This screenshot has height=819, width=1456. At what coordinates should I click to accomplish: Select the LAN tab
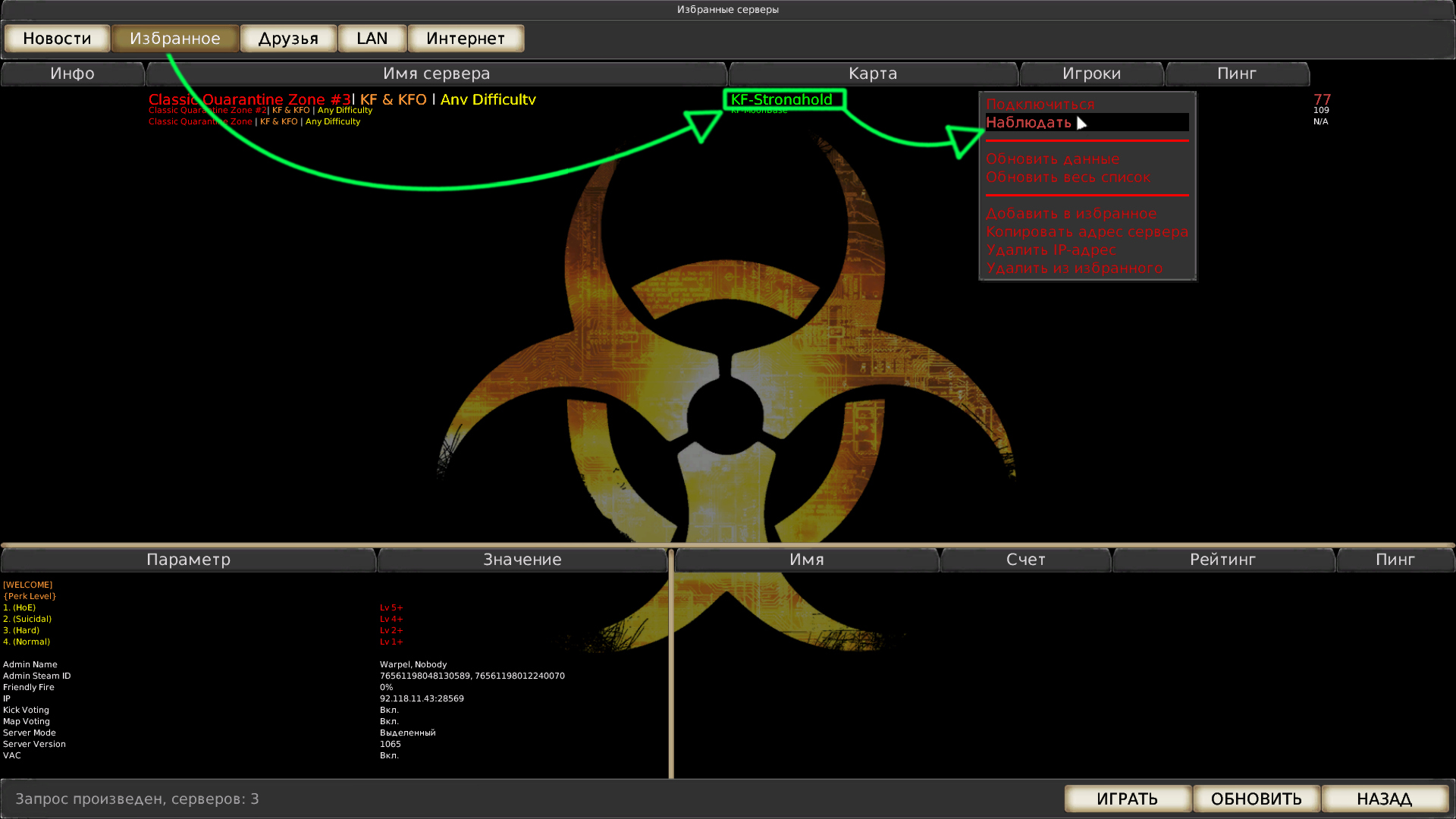pos(372,39)
